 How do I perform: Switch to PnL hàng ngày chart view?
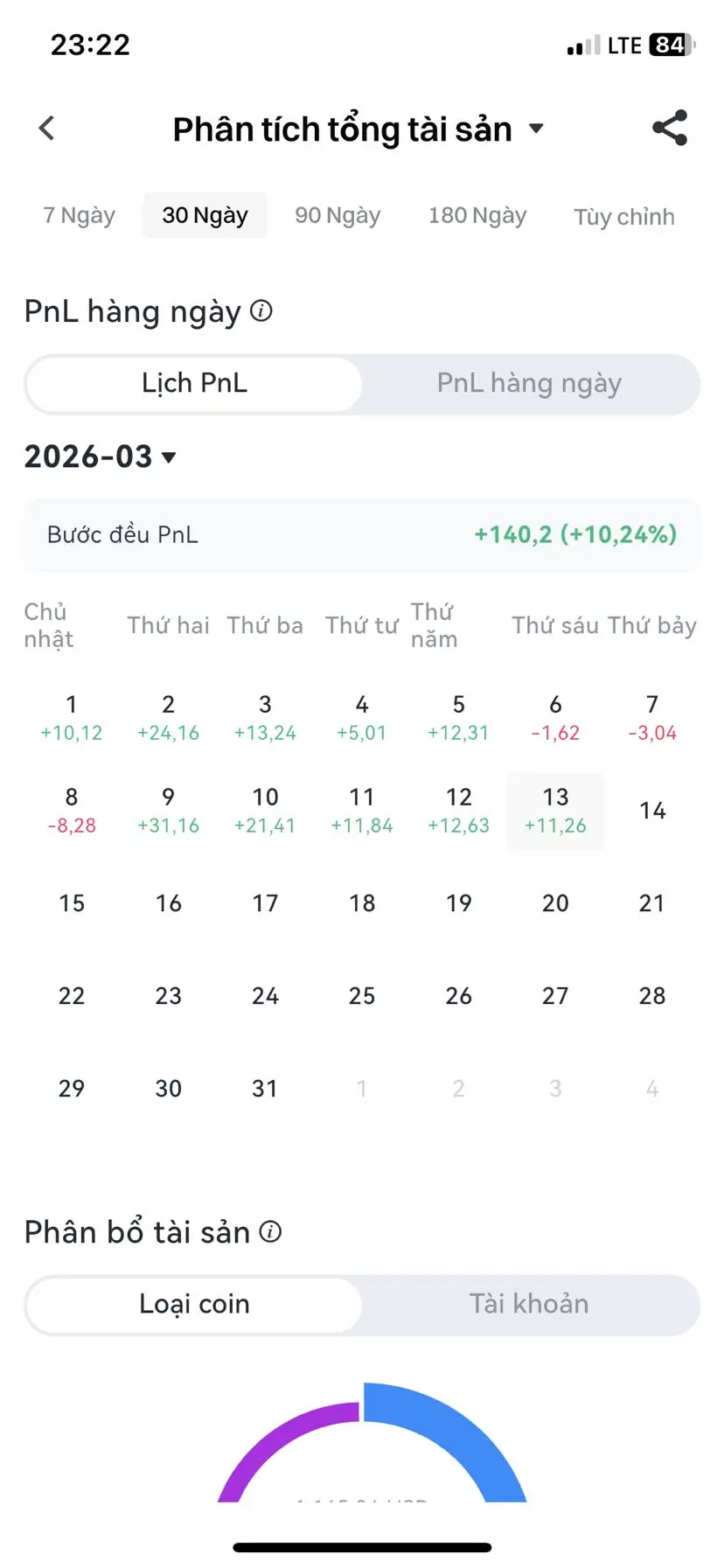point(529,384)
